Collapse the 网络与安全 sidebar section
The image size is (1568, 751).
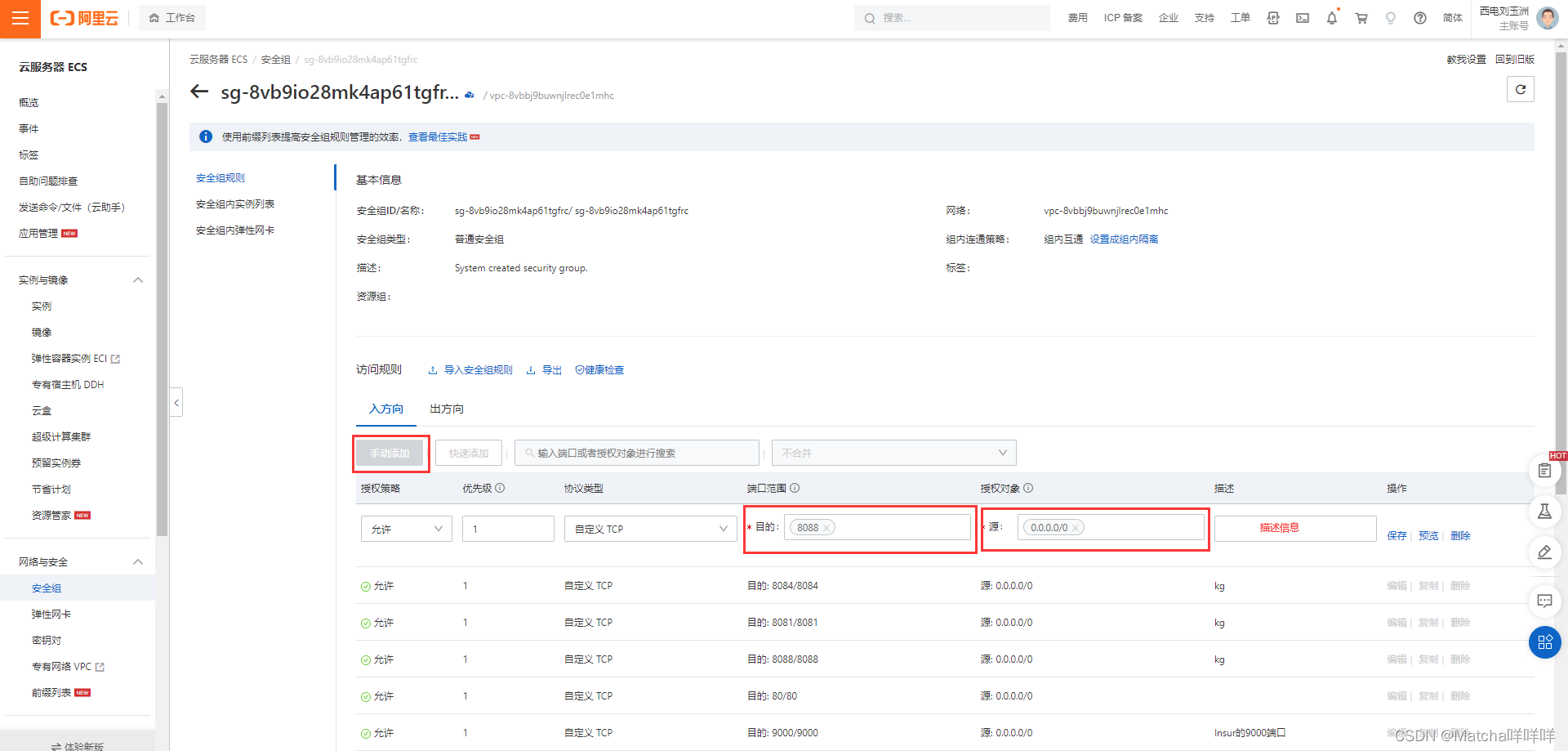pyautogui.click(x=138, y=562)
